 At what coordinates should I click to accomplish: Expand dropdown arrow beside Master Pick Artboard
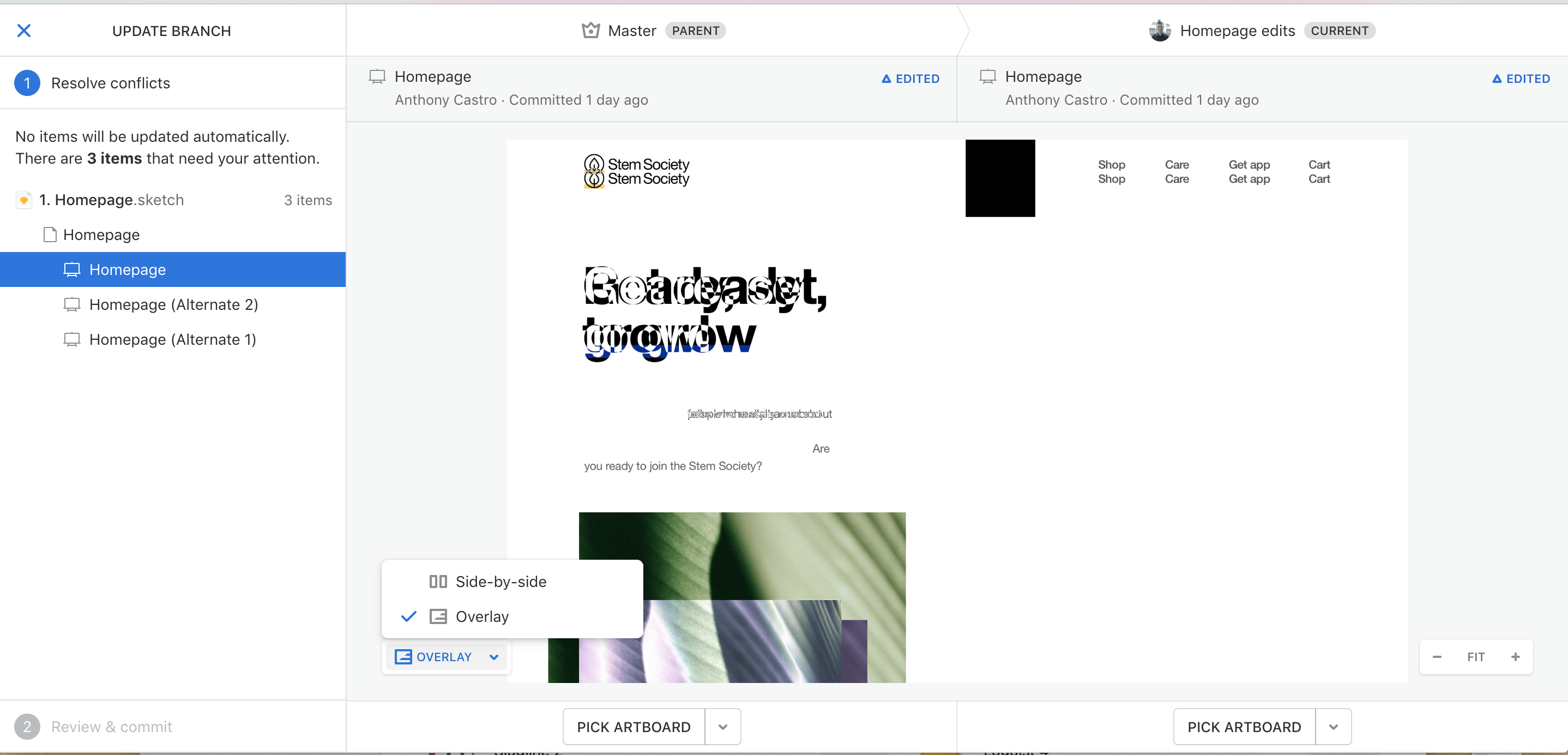coord(722,727)
